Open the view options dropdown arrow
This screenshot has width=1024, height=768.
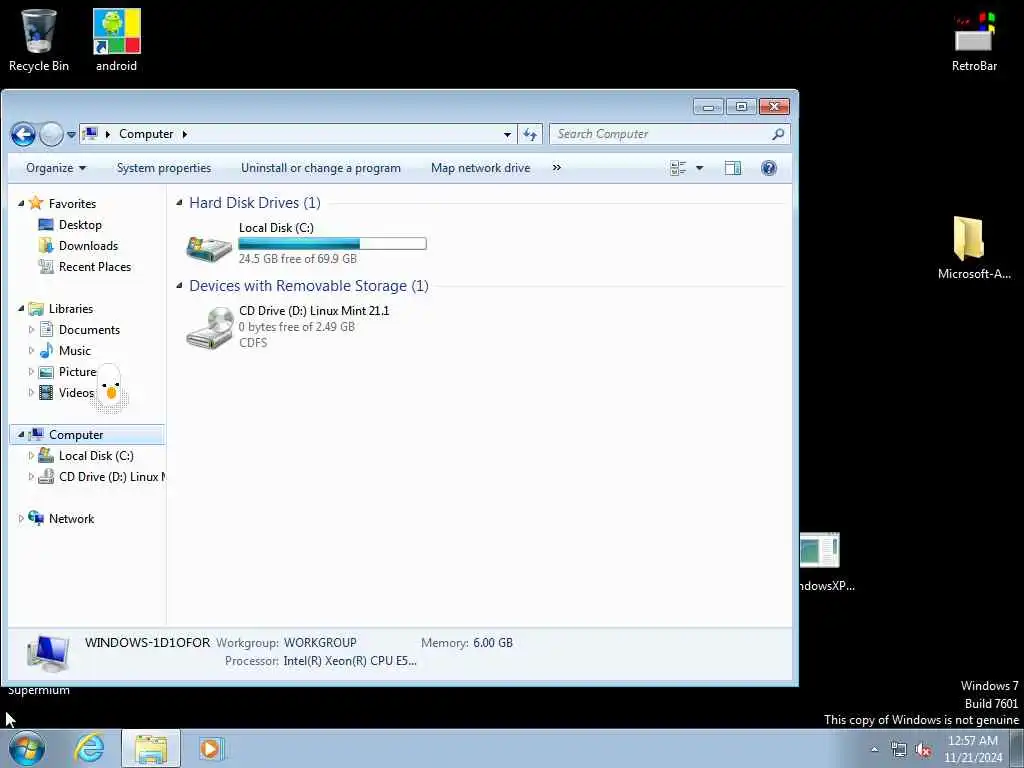[x=699, y=168]
